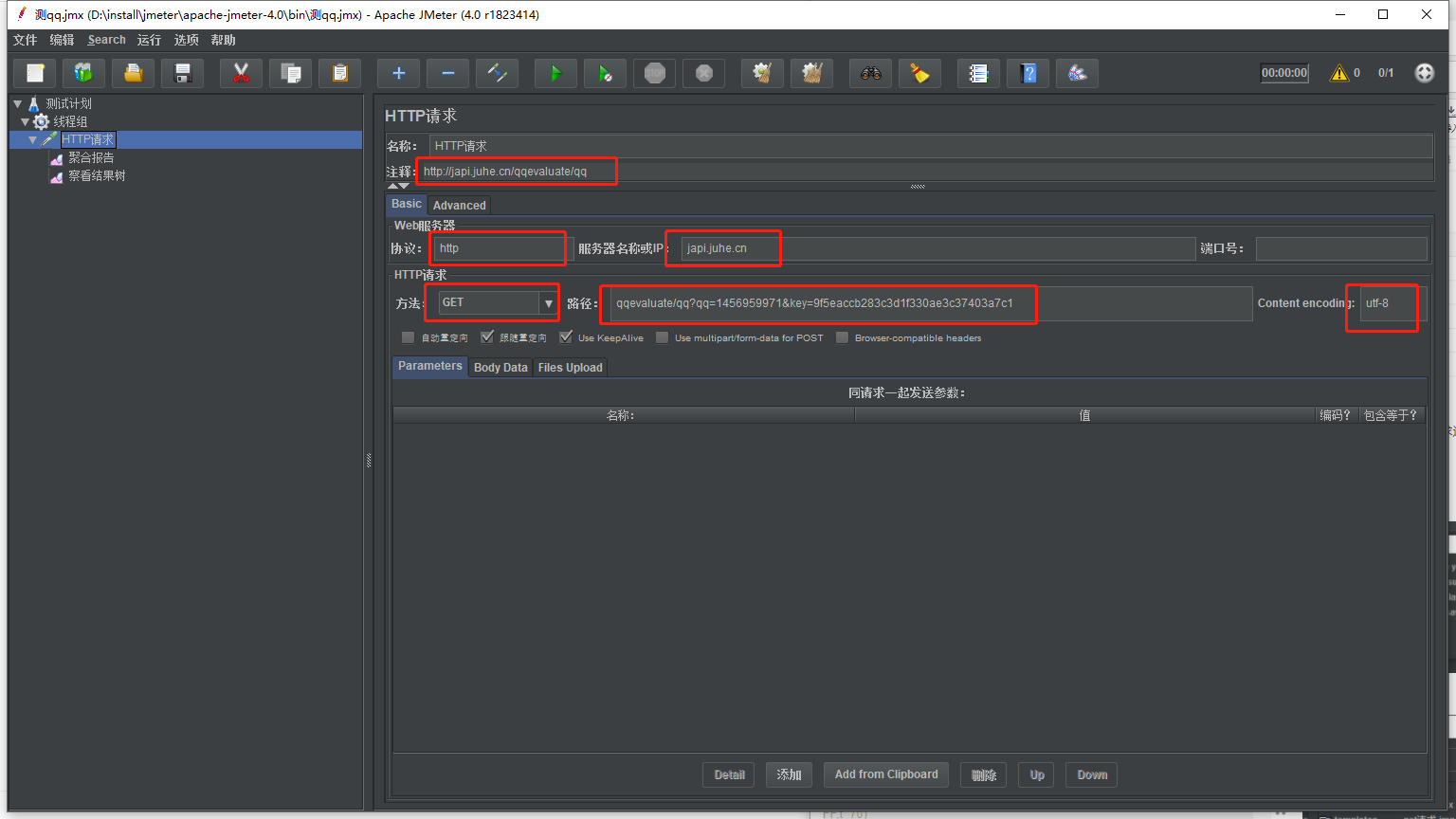This screenshot has width=1456, height=819.
Task: Click the Up button
Action: click(1037, 774)
